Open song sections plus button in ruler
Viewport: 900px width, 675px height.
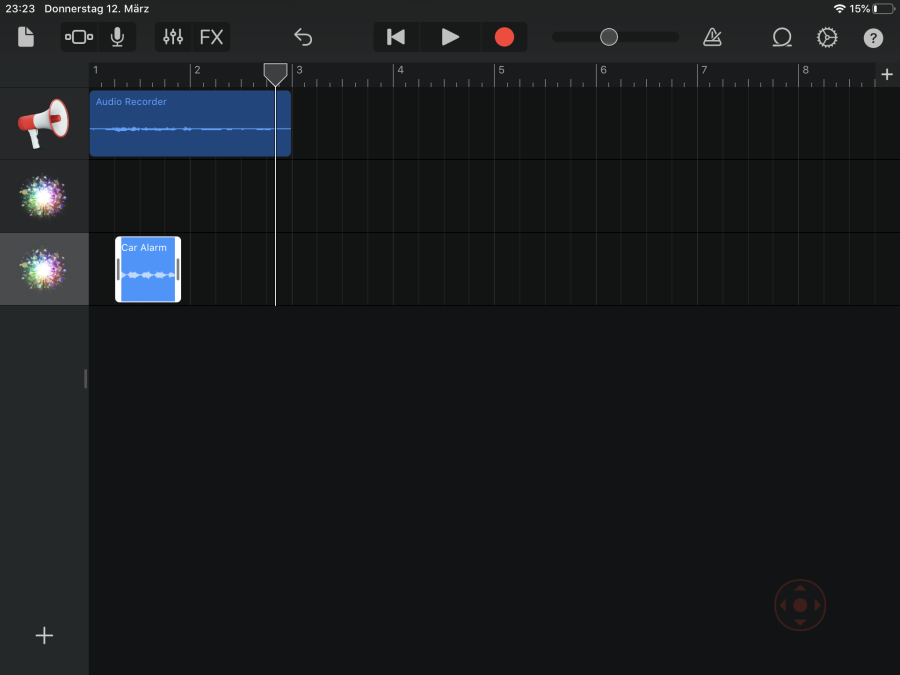[x=887, y=74]
